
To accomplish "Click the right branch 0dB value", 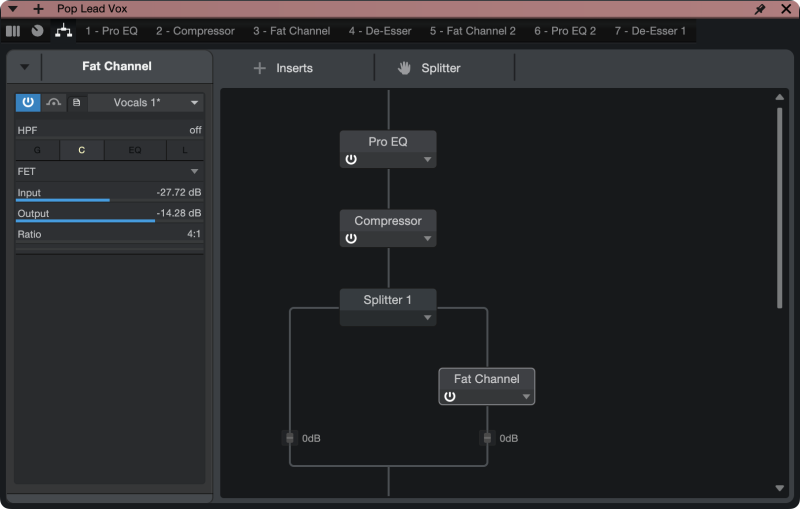I will tap(509, 439).
